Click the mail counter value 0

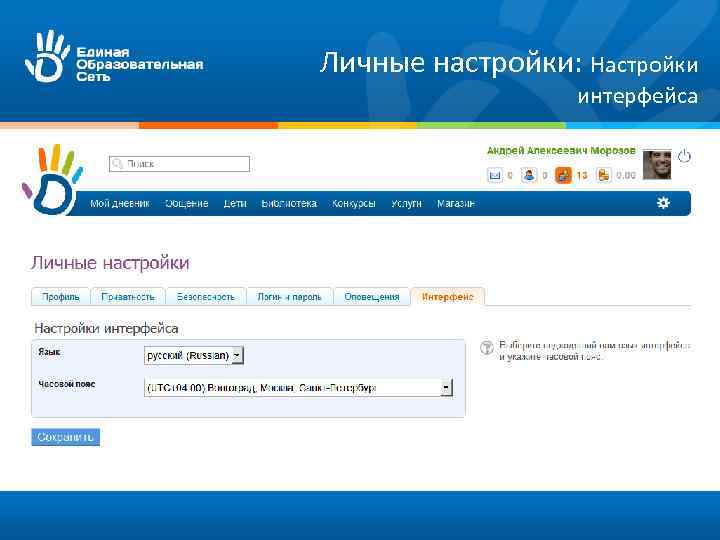(x=510, y=175)
